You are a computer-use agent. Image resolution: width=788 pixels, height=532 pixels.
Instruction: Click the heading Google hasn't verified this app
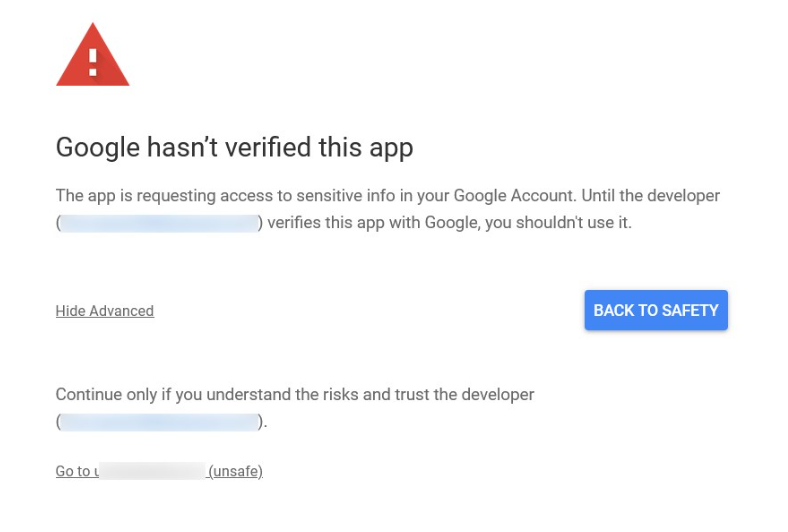pos(235,148)
